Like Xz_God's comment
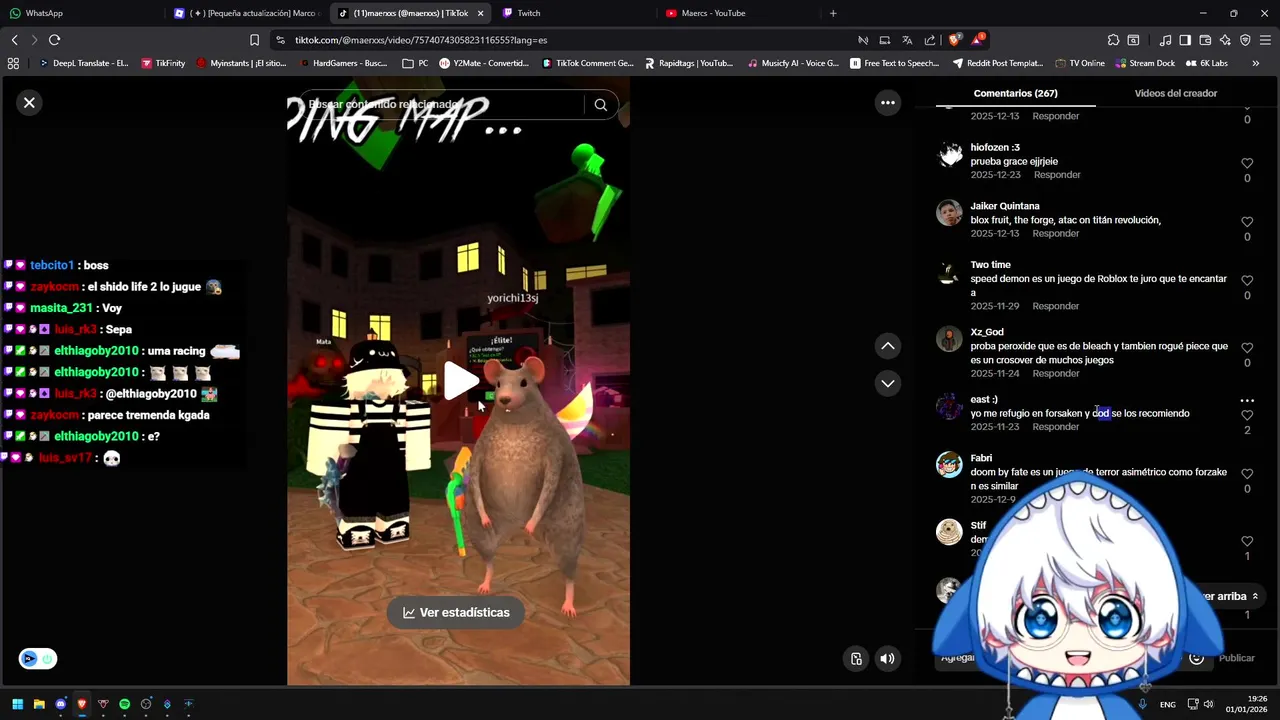 coord(1247,348)
